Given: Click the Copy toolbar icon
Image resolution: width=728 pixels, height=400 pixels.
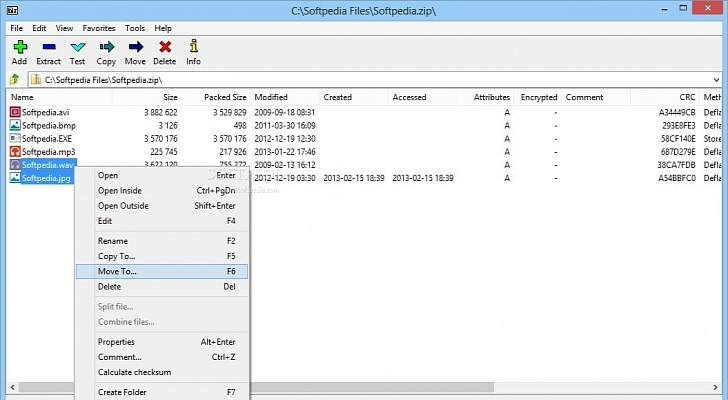Looking at the screenshot, I should [x=106, y=47].
